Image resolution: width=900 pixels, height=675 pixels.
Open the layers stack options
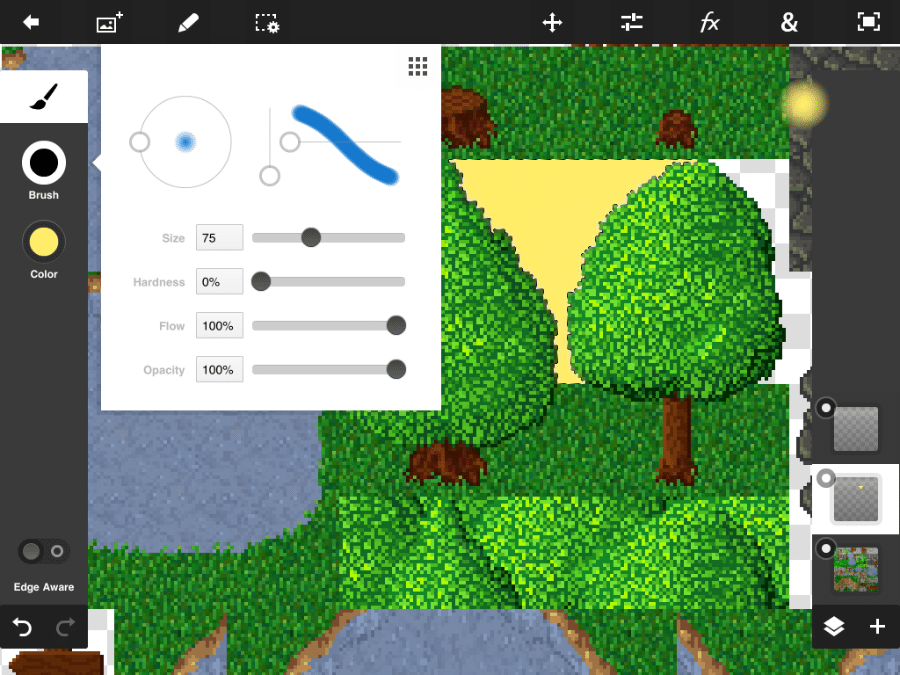point(833,627)
